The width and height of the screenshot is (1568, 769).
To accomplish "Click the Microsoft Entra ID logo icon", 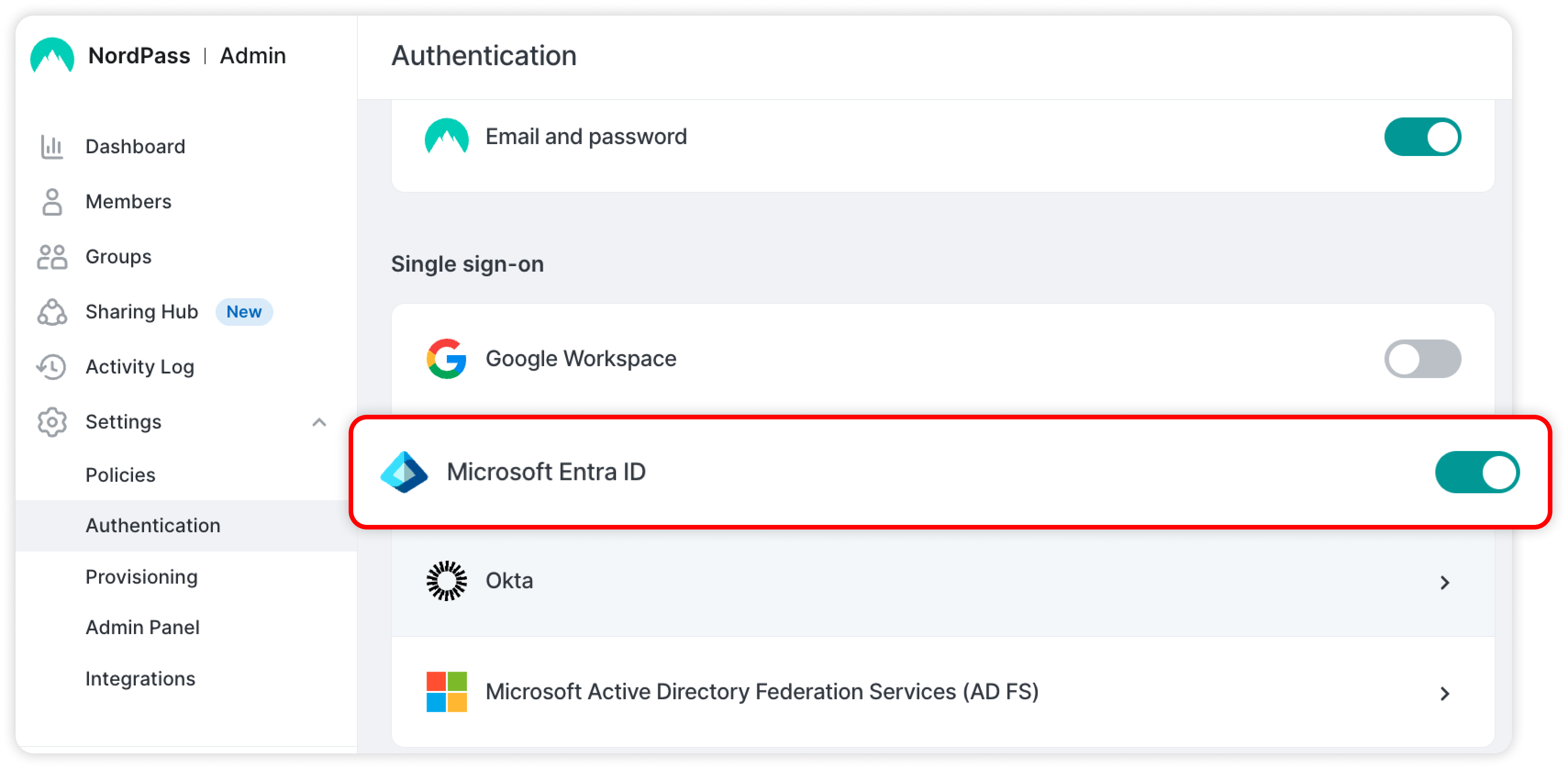I will [404, 472].
